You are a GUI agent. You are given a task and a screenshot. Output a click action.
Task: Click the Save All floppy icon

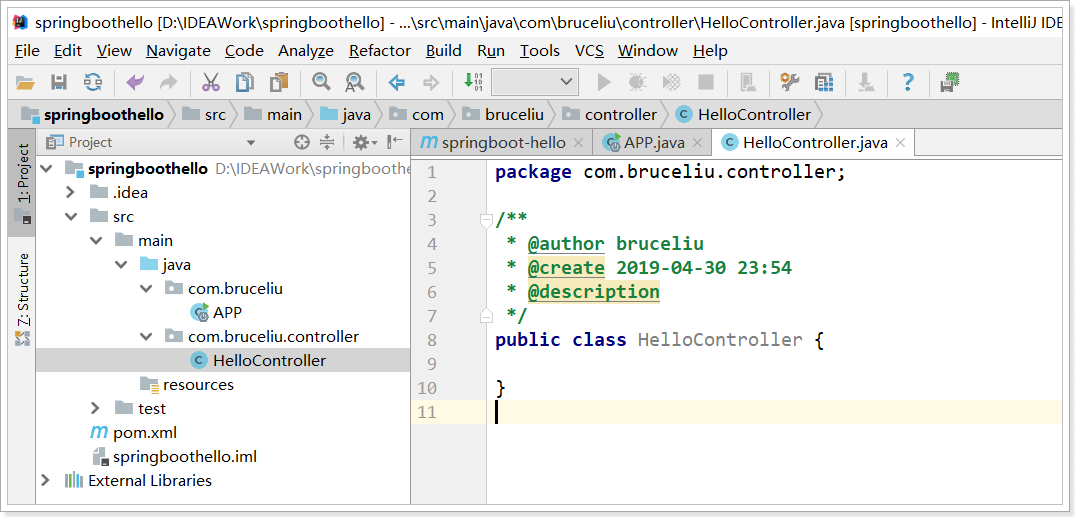point(59,83)
